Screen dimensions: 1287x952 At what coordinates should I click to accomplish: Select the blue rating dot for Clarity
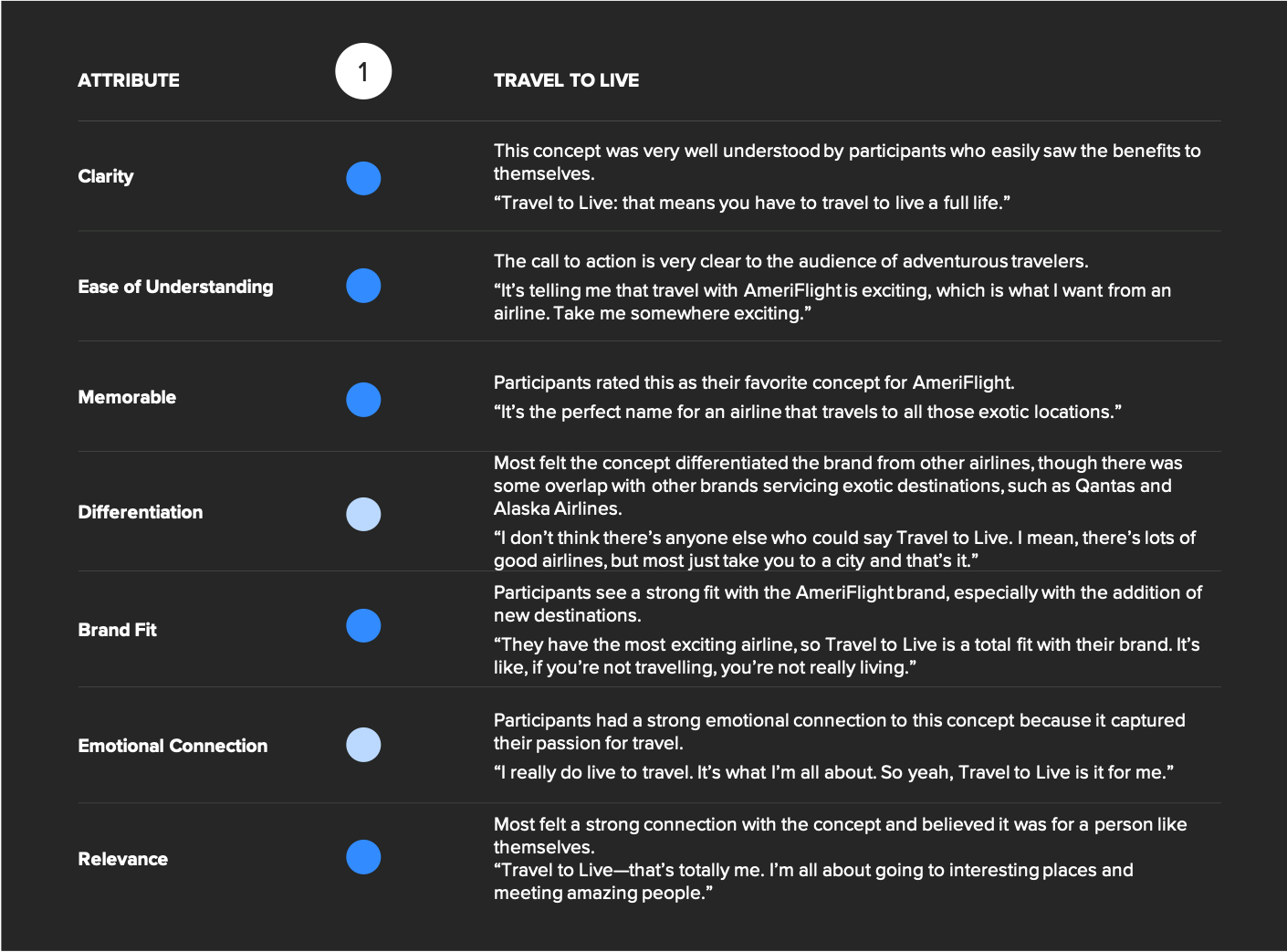[x=363, y=178]
